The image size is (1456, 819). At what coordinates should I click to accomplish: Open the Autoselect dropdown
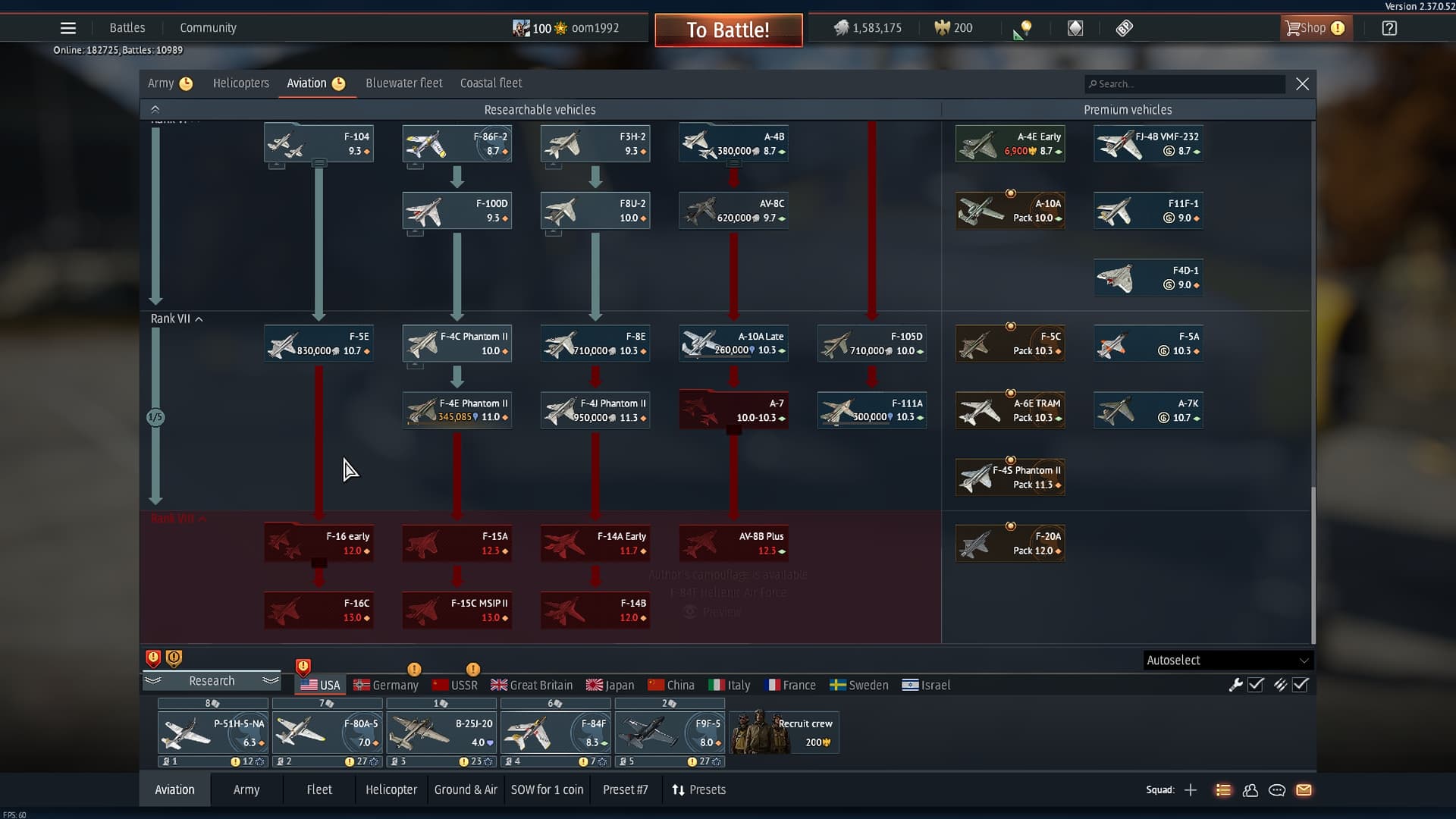[1228, 661]
